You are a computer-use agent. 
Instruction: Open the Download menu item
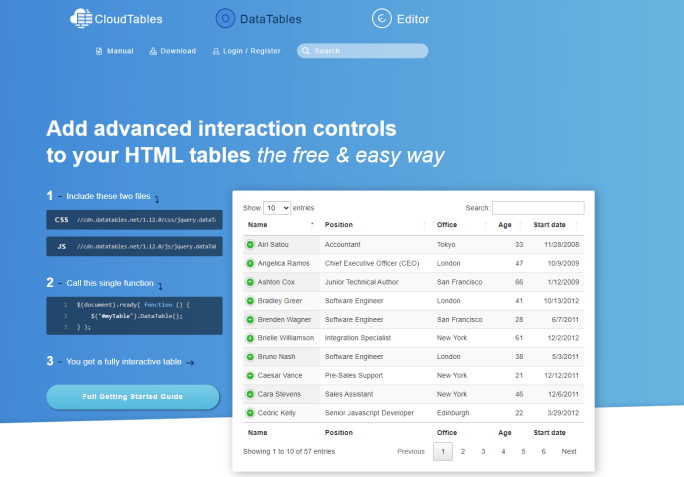click(x=172, y=51)
